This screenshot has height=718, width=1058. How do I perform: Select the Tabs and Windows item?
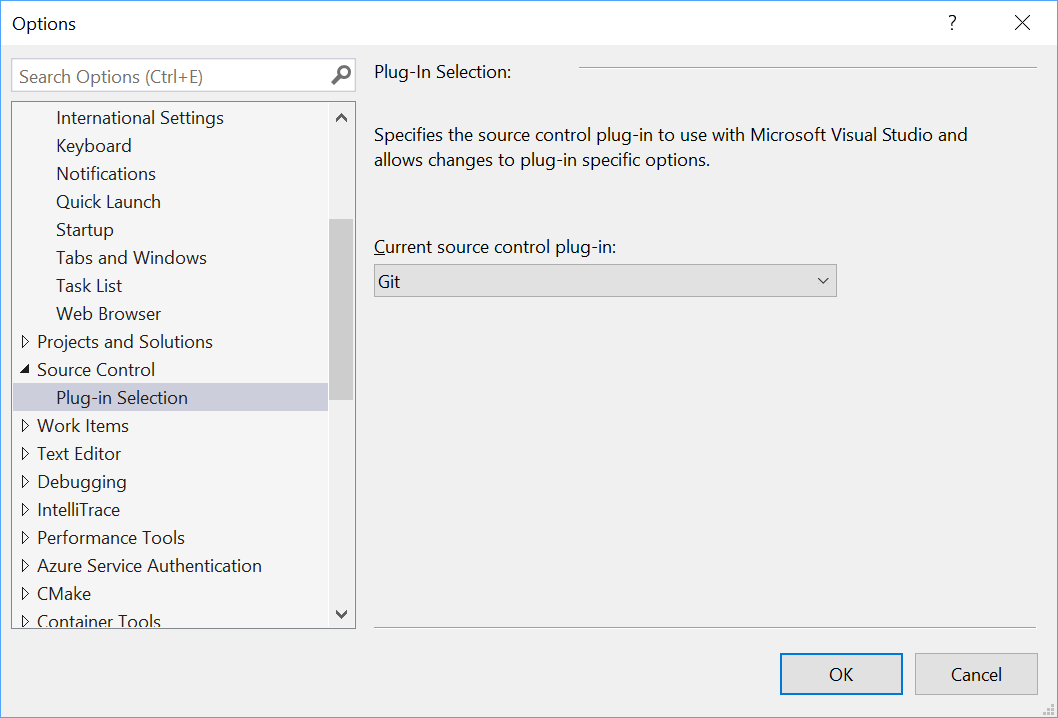[131, 258]
